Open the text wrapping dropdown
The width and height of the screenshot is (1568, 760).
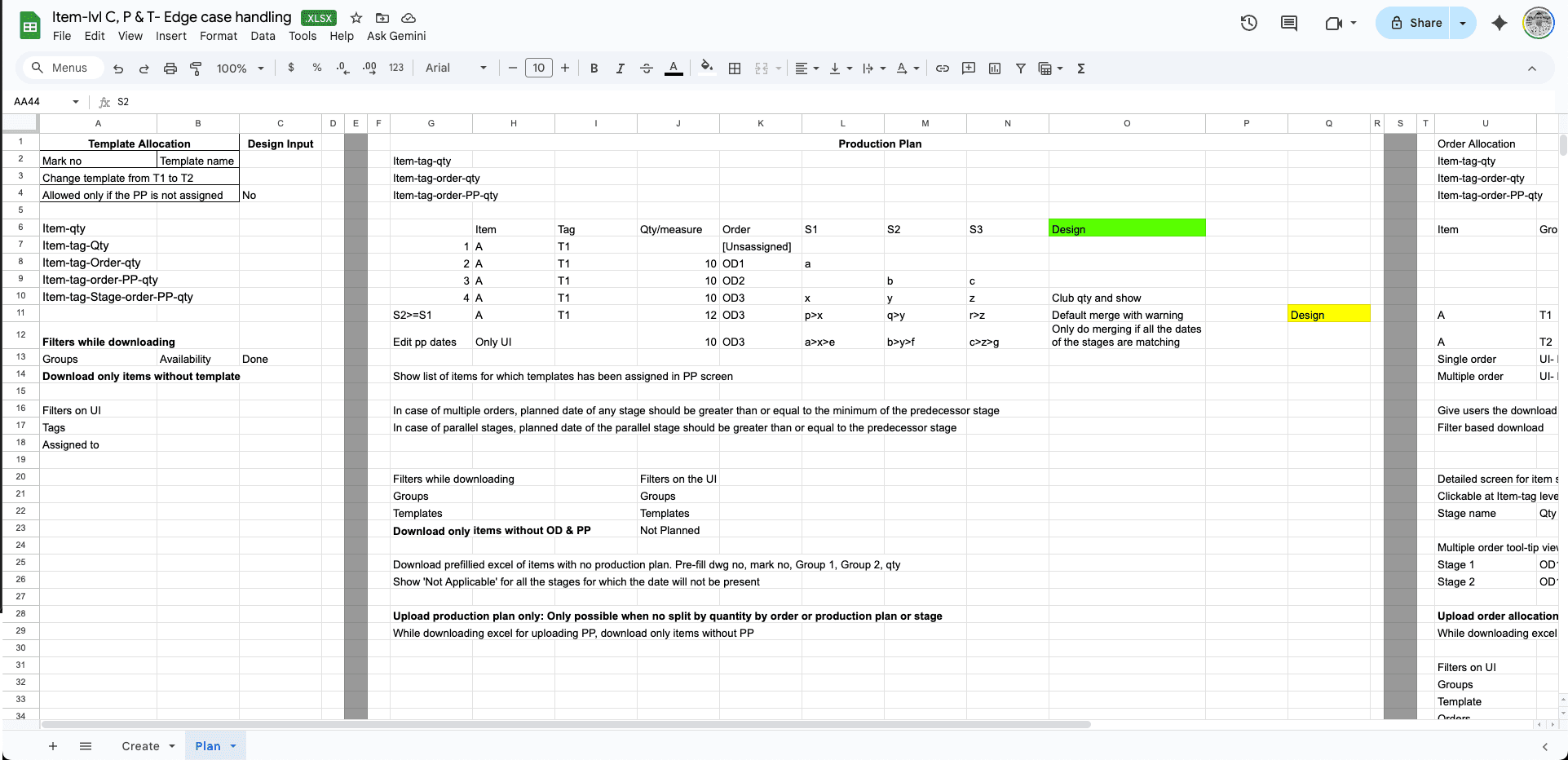pos(874,68)
